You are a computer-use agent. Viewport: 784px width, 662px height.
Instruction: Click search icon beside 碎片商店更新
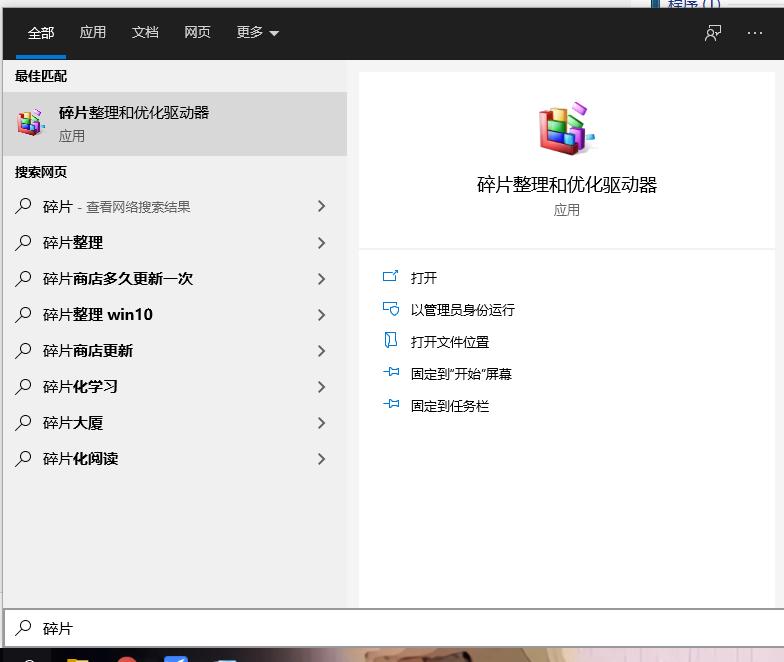click(x=23, y=350)
